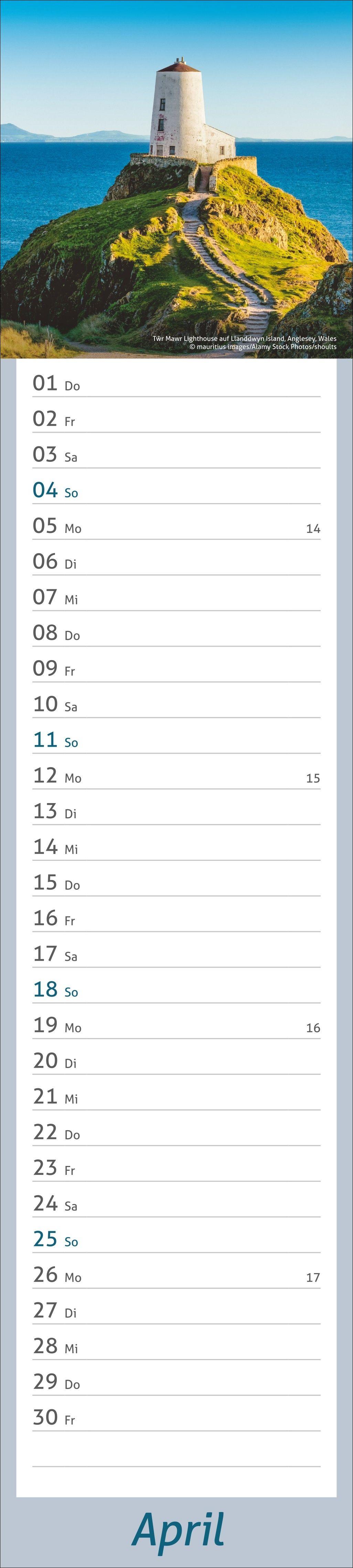Select Sunday 04 So entry
Screen dimensions: 353x1568
pyautogui.click(x=55, y=491)
